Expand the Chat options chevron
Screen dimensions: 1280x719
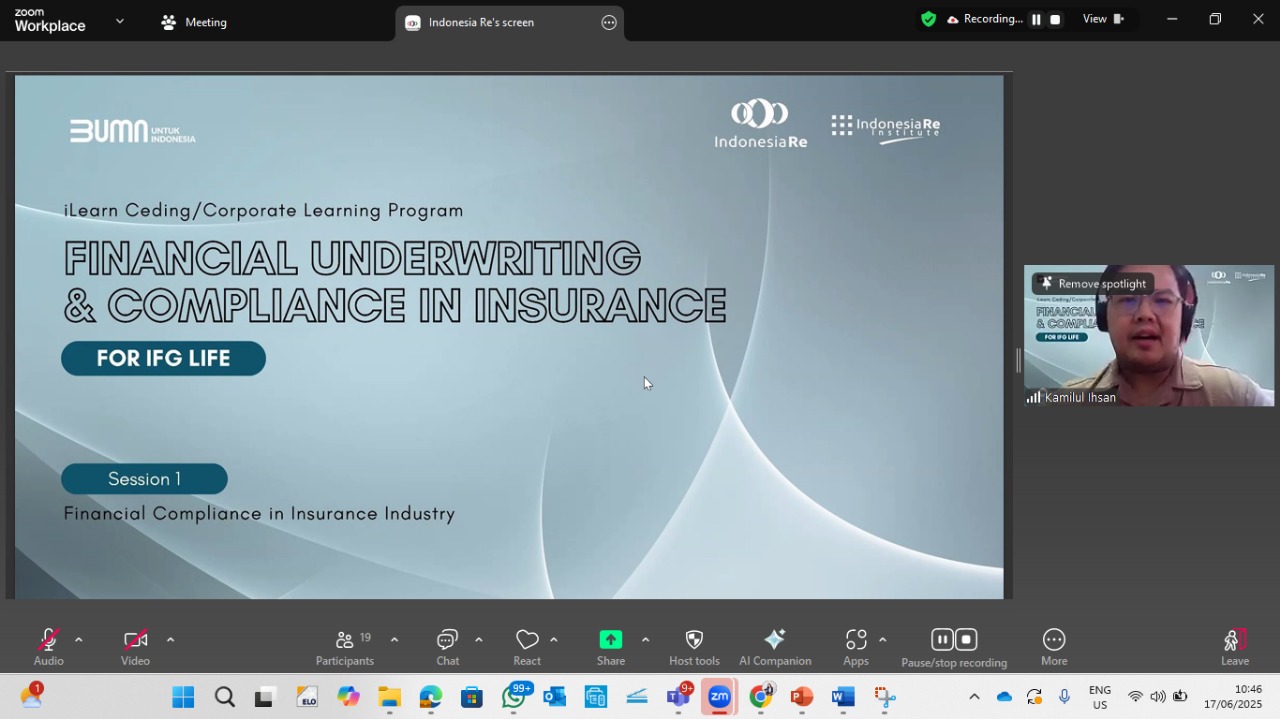tap(479, 640)
